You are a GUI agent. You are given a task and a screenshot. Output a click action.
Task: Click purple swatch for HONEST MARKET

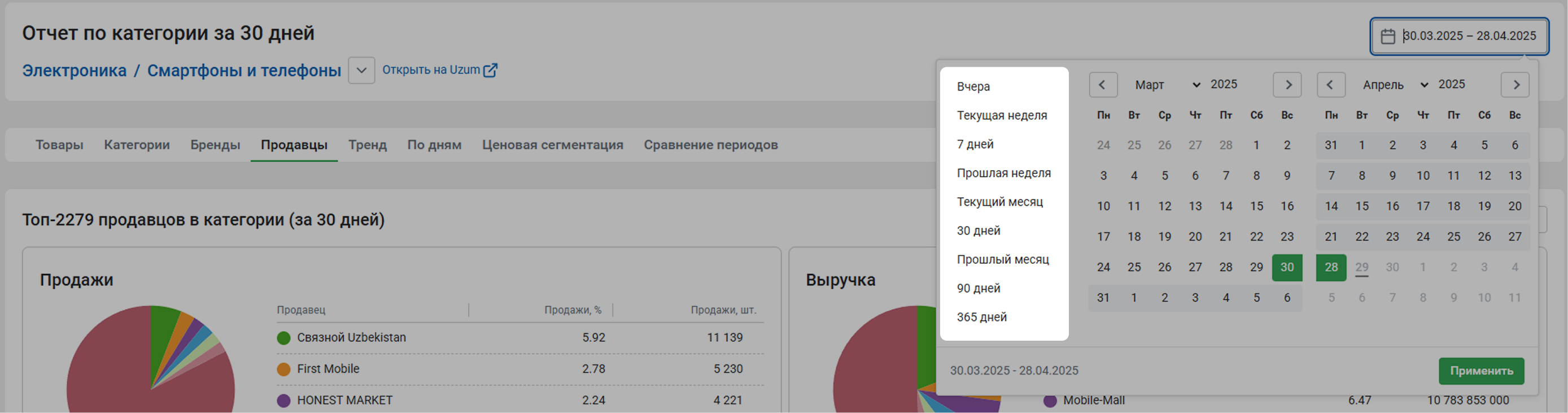pos(283,401)
